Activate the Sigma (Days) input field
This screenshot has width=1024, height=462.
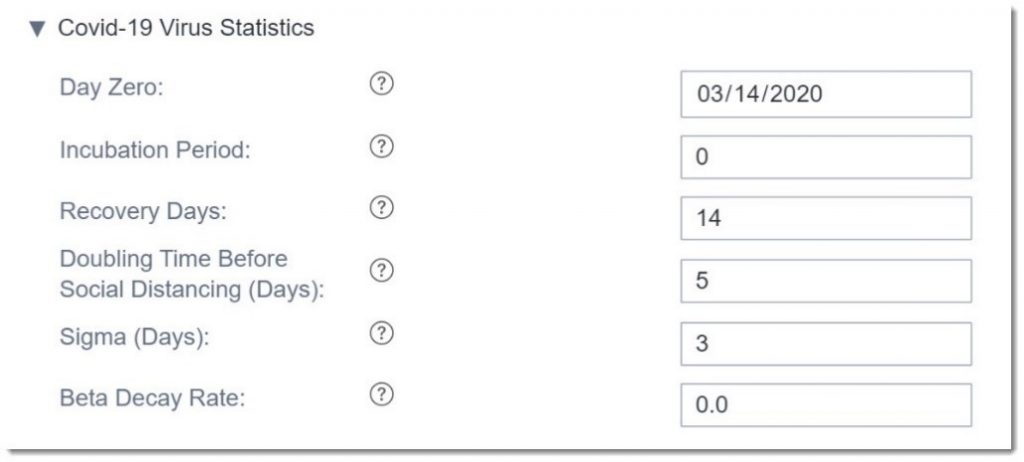826,344
